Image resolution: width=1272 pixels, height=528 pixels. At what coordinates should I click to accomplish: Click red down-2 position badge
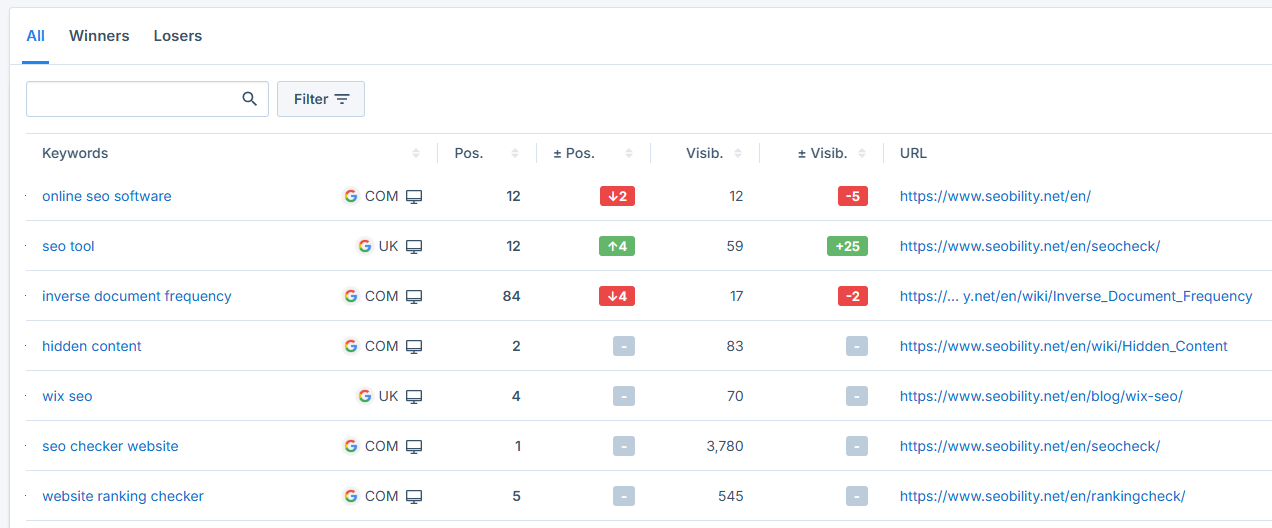point(617,196)
